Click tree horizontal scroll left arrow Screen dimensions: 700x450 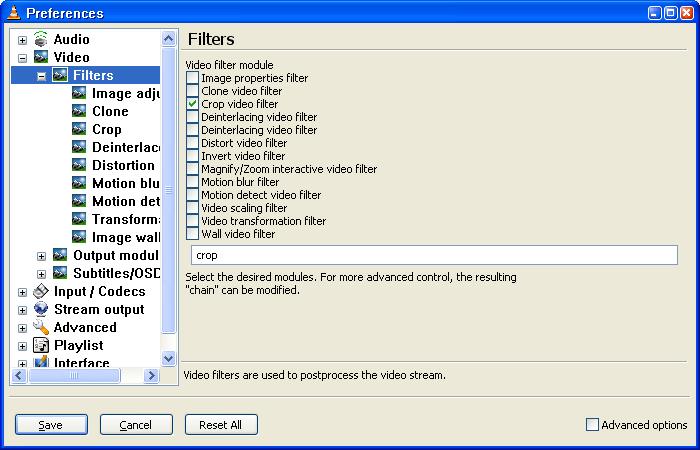[19, 376]
